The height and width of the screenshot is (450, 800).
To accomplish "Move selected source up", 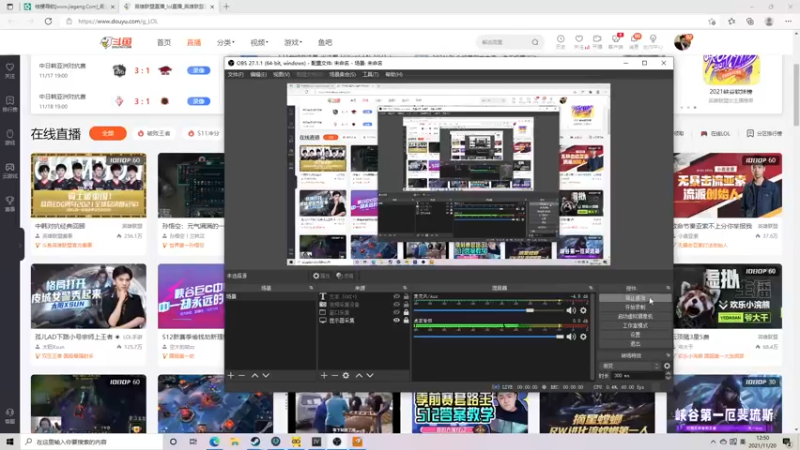I will 359,376.
